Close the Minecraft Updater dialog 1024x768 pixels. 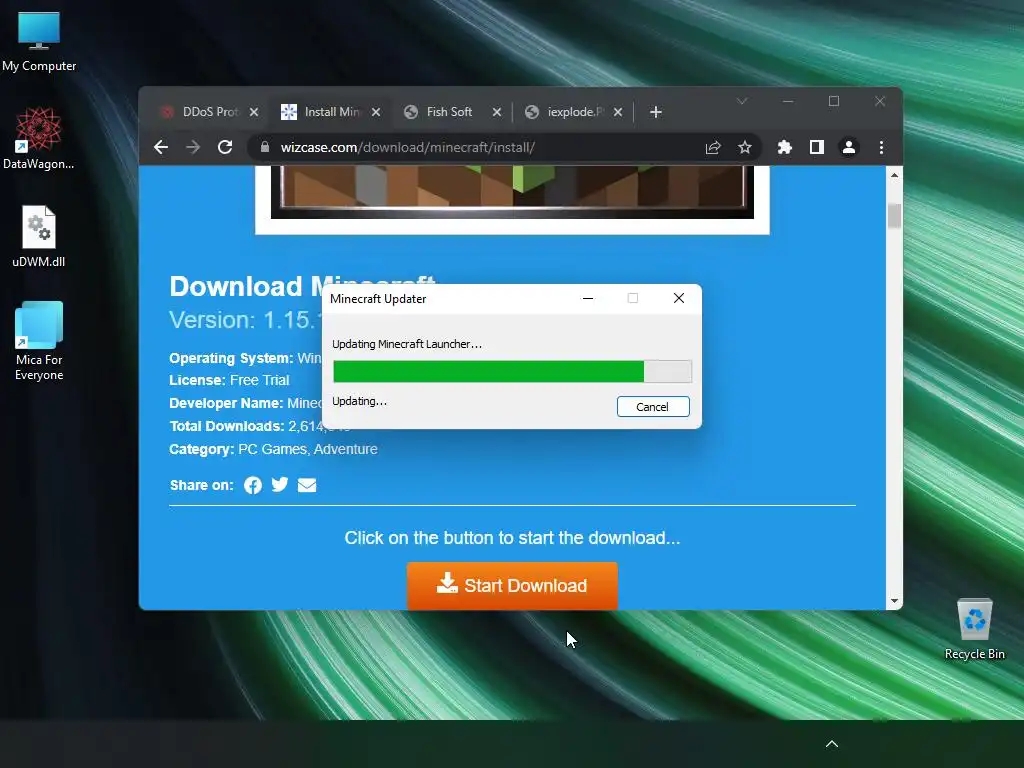tap(679, 298)
